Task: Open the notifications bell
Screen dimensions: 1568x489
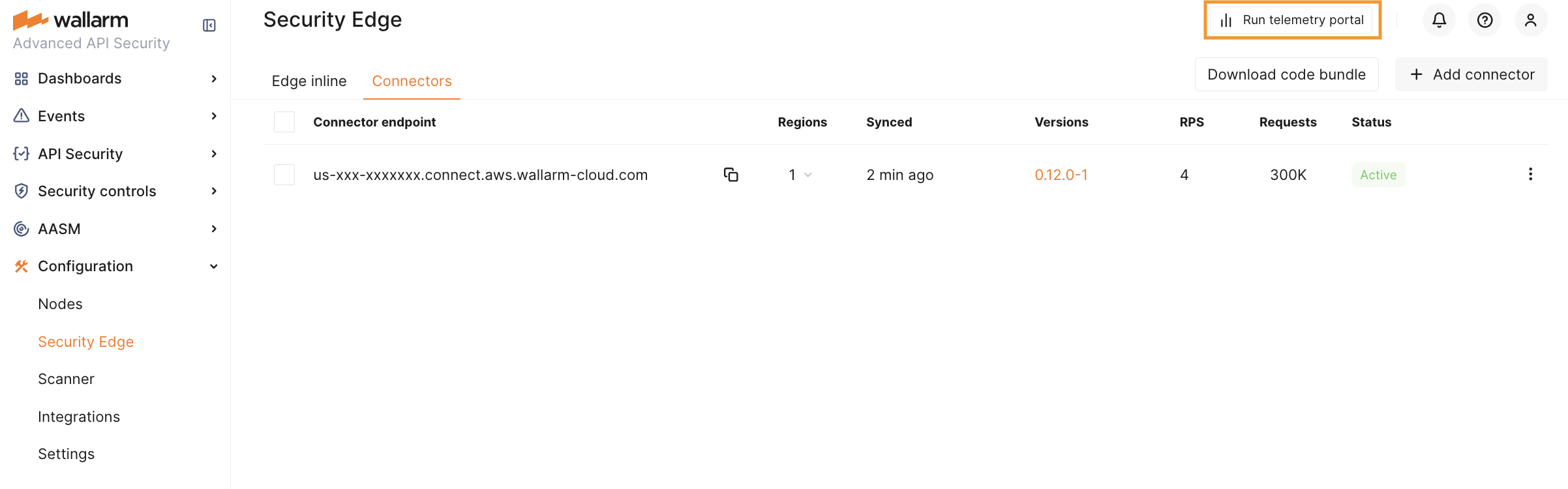Action: pyautogui.click(x=1439, y=20)
